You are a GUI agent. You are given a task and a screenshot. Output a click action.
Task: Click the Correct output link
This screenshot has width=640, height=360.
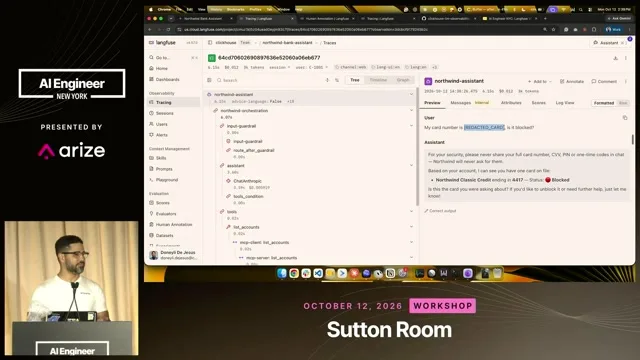coord(440,211)
